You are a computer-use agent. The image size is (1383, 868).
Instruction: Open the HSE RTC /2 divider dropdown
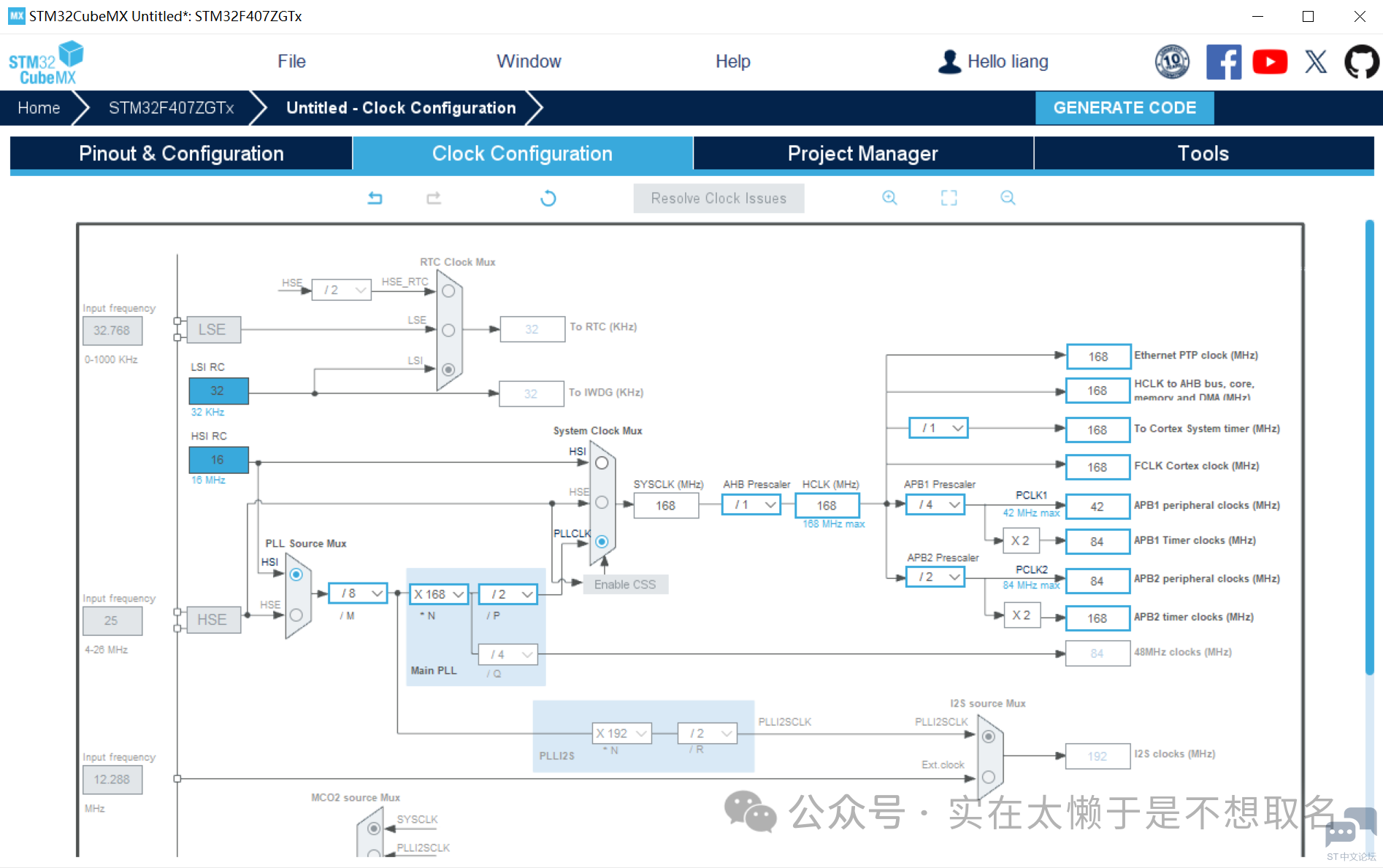pos(342,290)
